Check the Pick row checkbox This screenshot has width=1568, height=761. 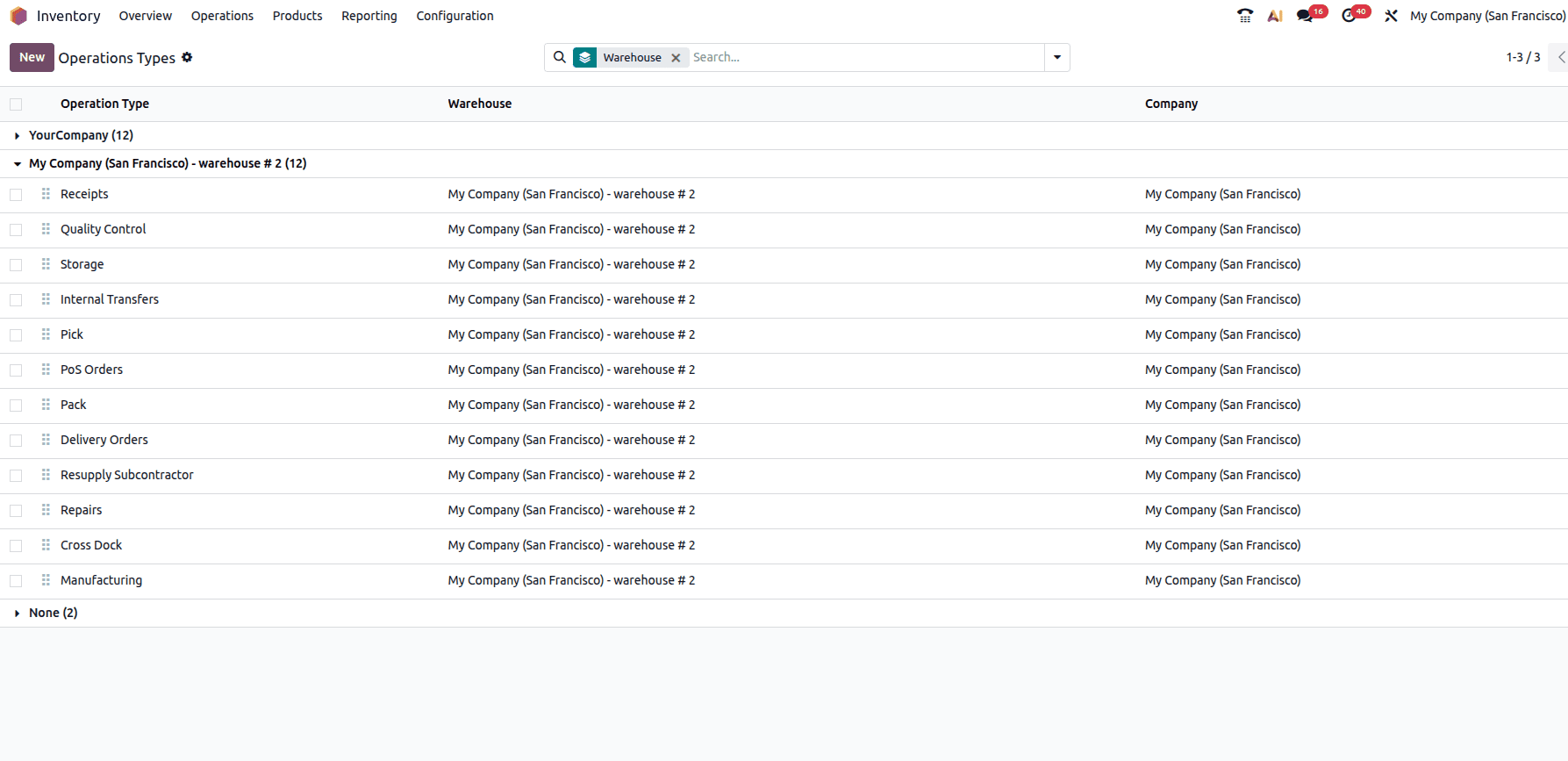point(16,335)
